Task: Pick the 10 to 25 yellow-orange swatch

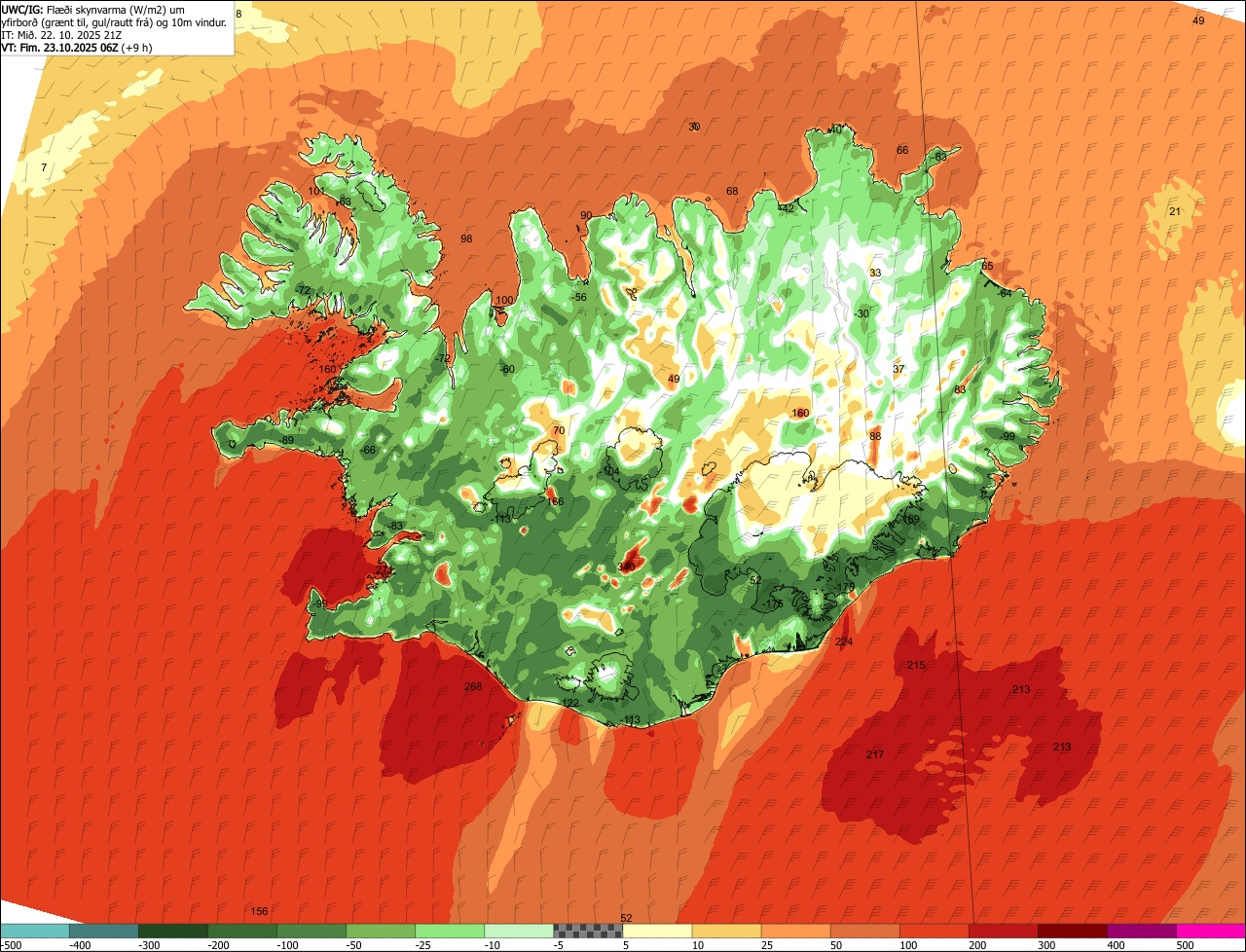Action: tap(725, 931)
